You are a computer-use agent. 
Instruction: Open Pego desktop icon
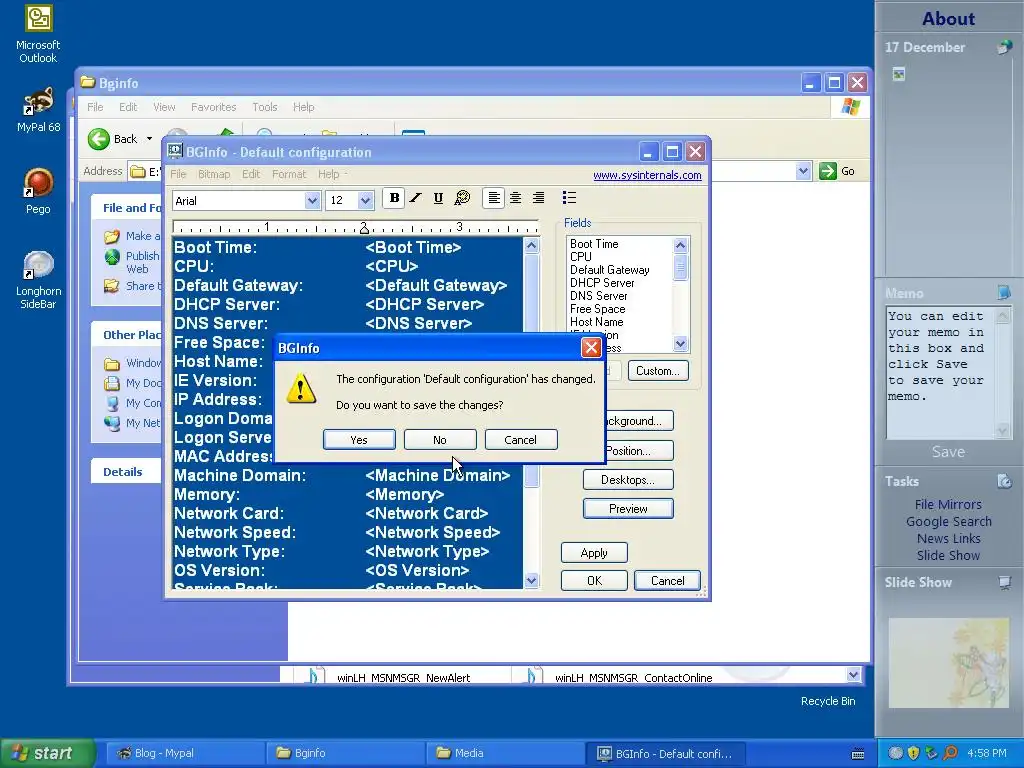(38, 191)
